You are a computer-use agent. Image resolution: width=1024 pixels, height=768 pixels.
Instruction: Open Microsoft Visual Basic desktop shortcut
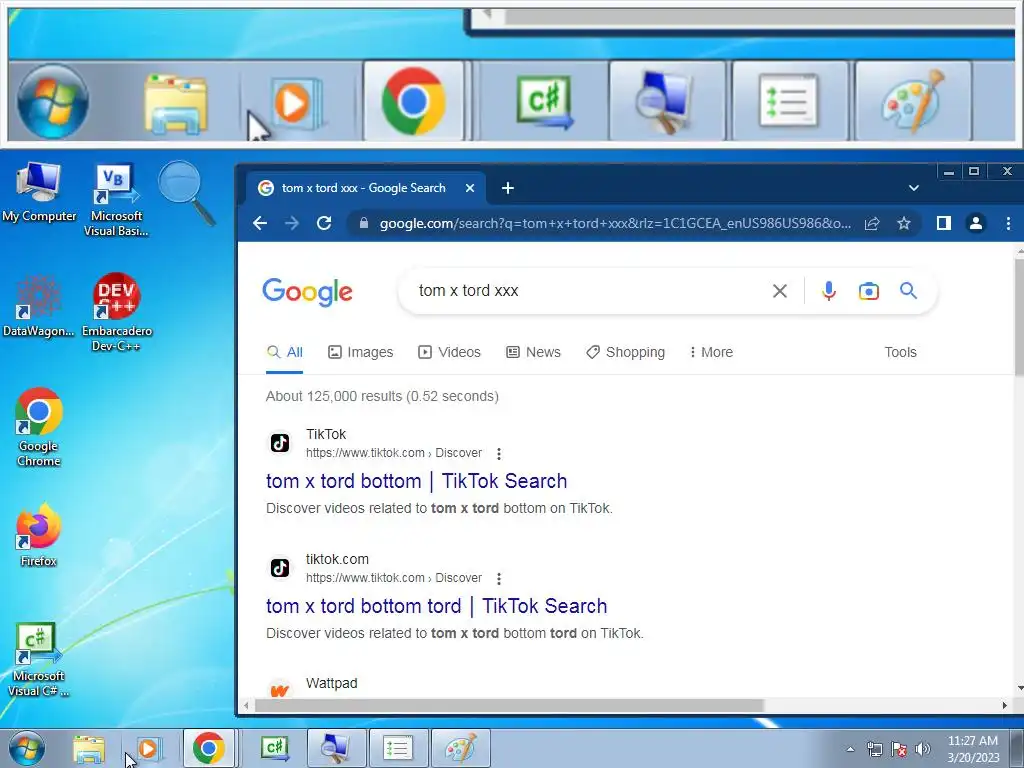[116, 200]
